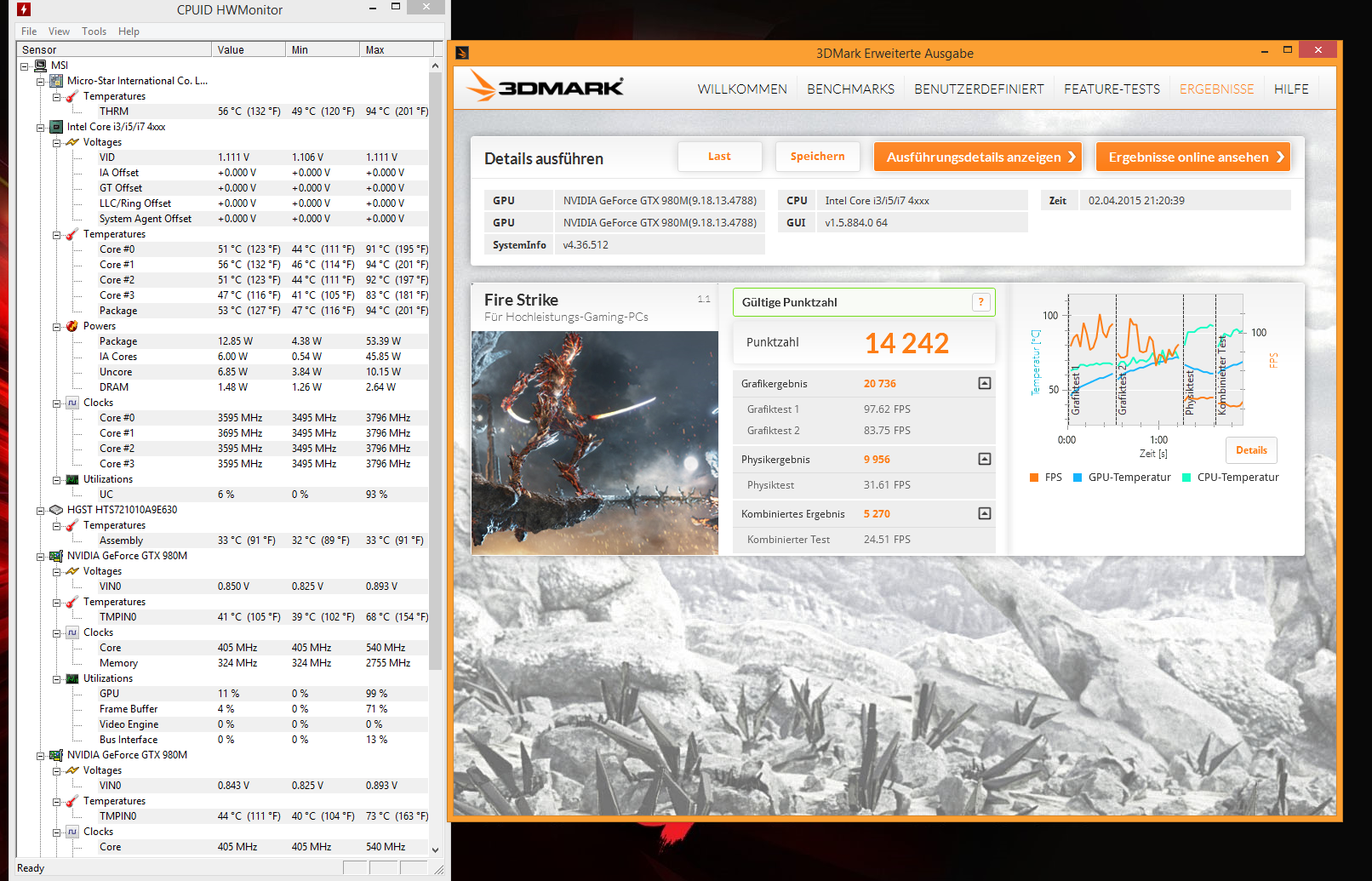The height and width of the screenshot is (881, 1372).
Task: Open the View menu in HWMonitor
Action: pyautogui.click(x=60, y=31)
